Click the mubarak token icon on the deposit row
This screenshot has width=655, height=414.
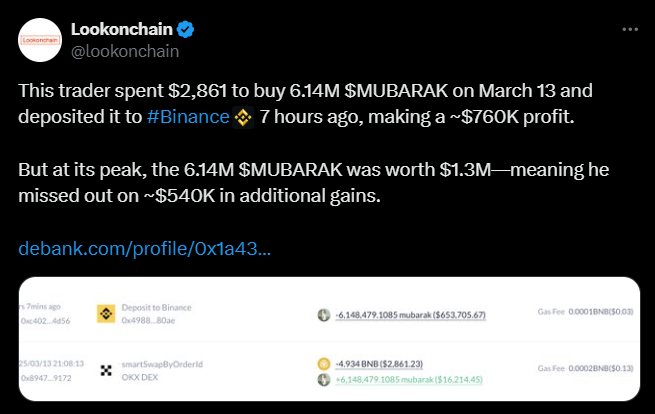pos(324,315)
